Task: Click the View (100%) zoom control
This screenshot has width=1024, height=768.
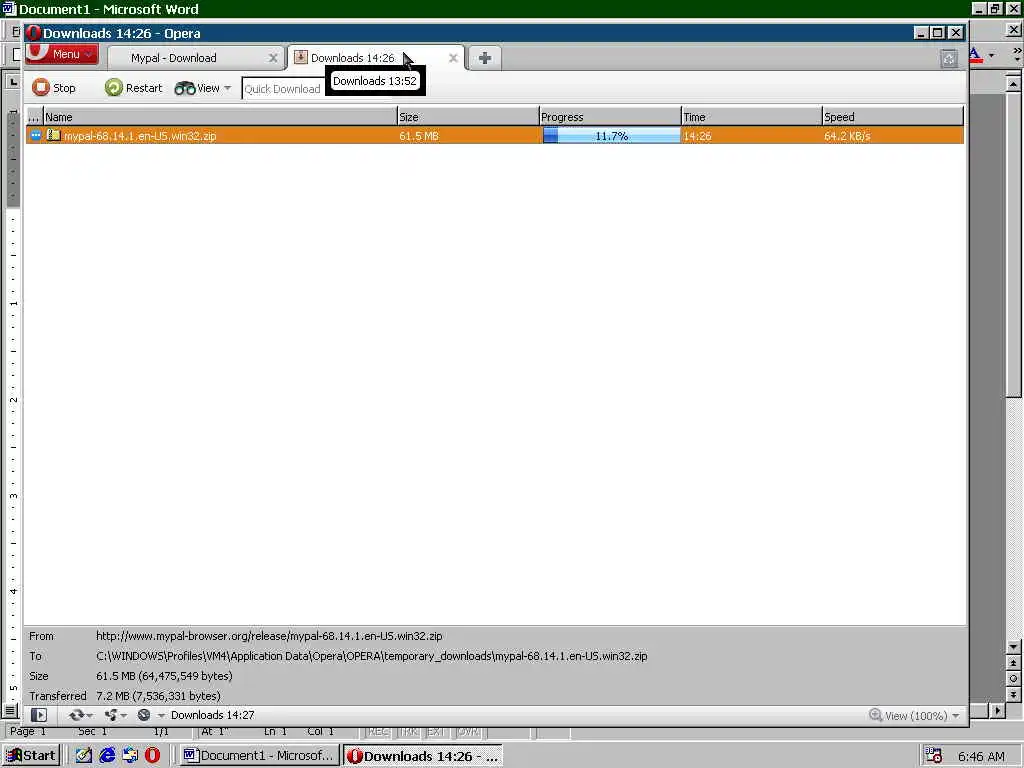Action: coord(914,716)
